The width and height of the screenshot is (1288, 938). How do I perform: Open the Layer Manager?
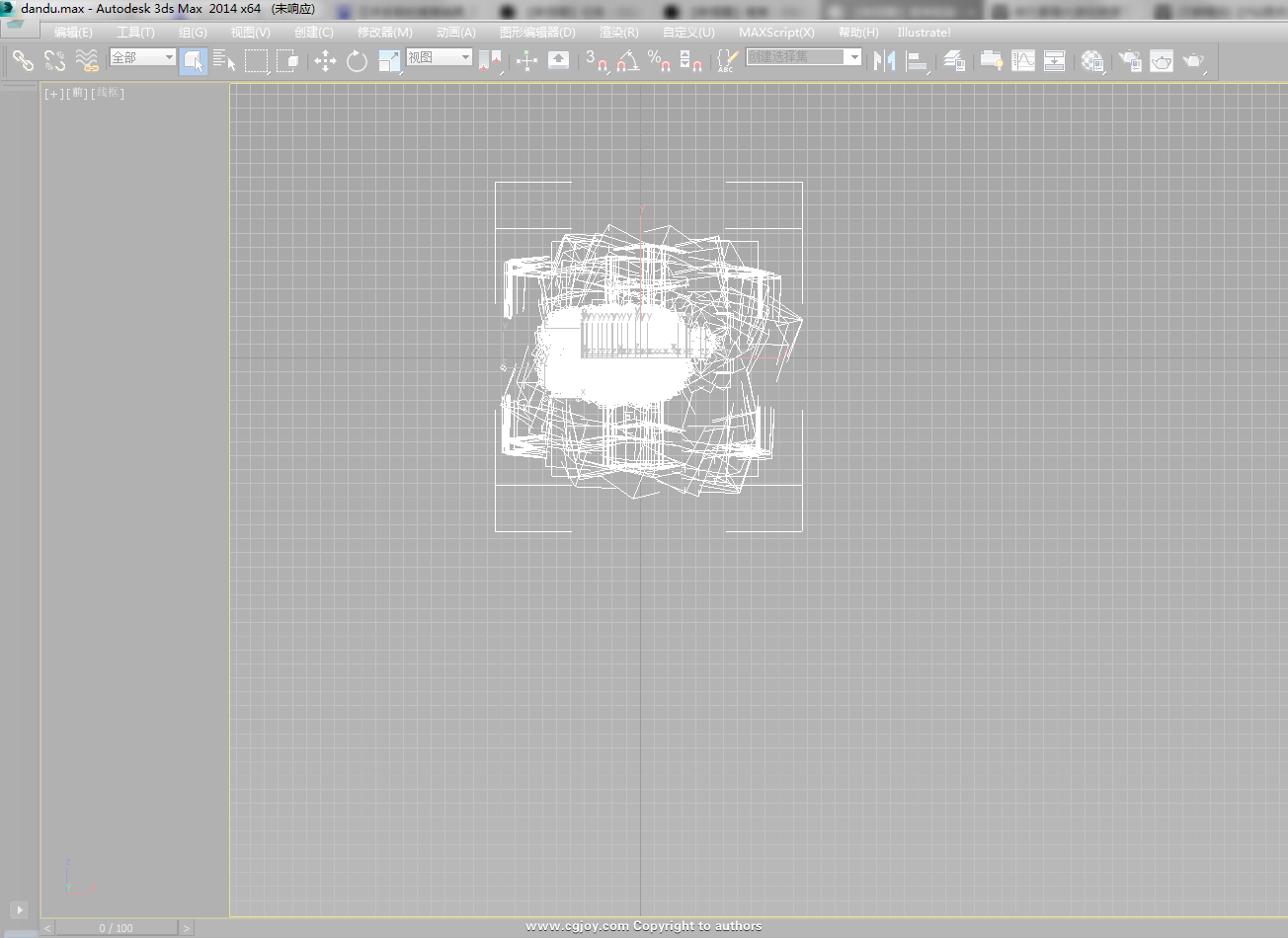[954, 61]
